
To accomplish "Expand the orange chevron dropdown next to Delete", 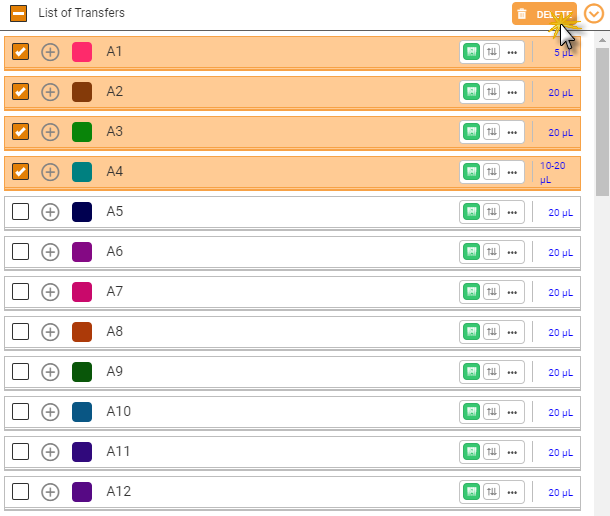I will 594,14.
